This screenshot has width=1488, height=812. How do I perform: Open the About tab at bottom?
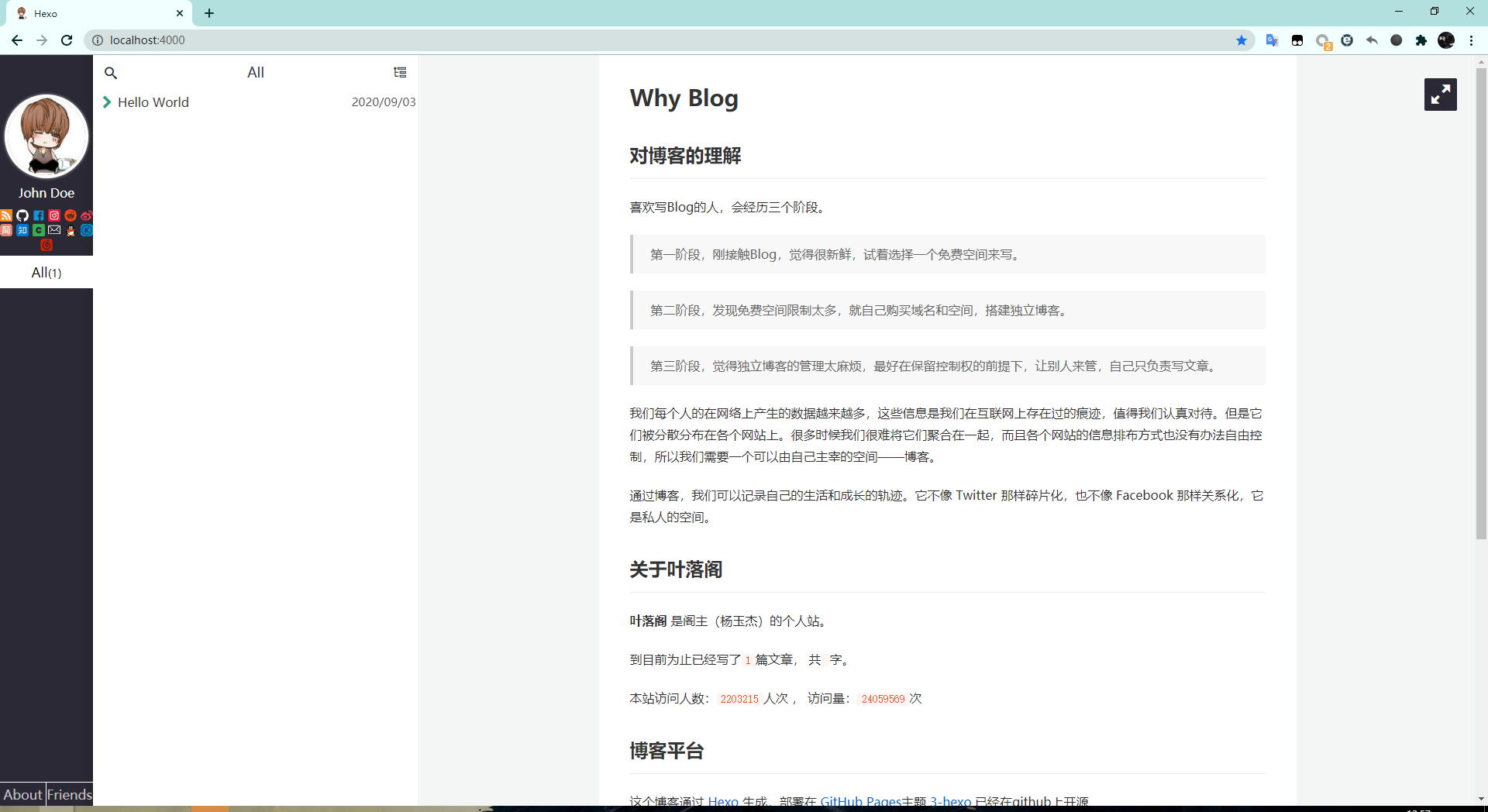point(22,794)
